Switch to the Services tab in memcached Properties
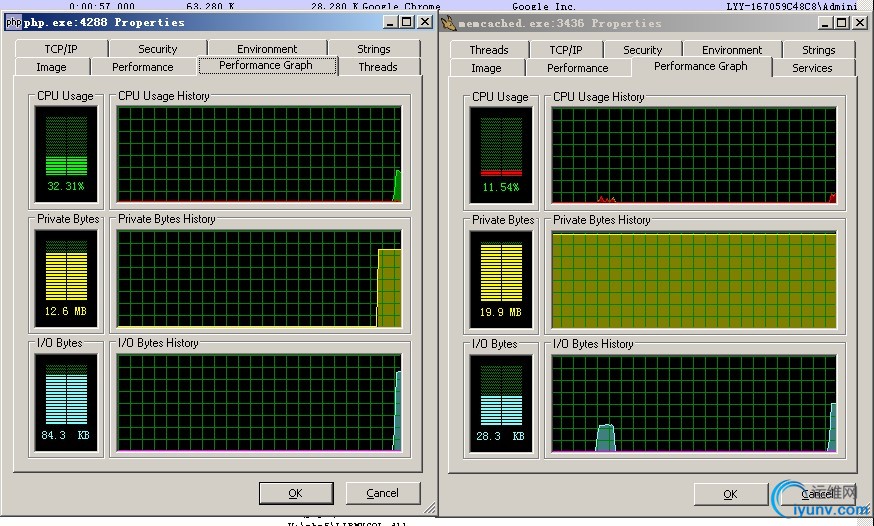Image resolution: width=874 pixels, height=526 pixels. coord(811,68)
